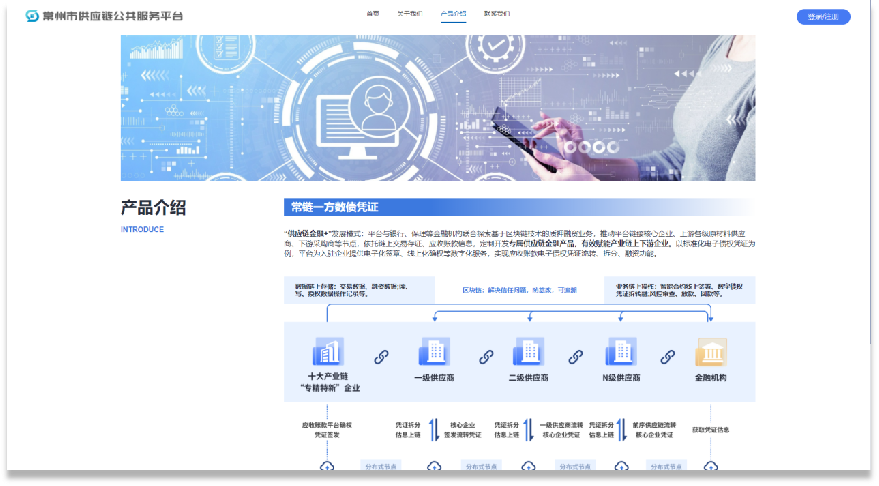Viewport: 879px width, 486px height.
Task: Click the 金融机构 bank icon
Action: click(x=710, y=352)
